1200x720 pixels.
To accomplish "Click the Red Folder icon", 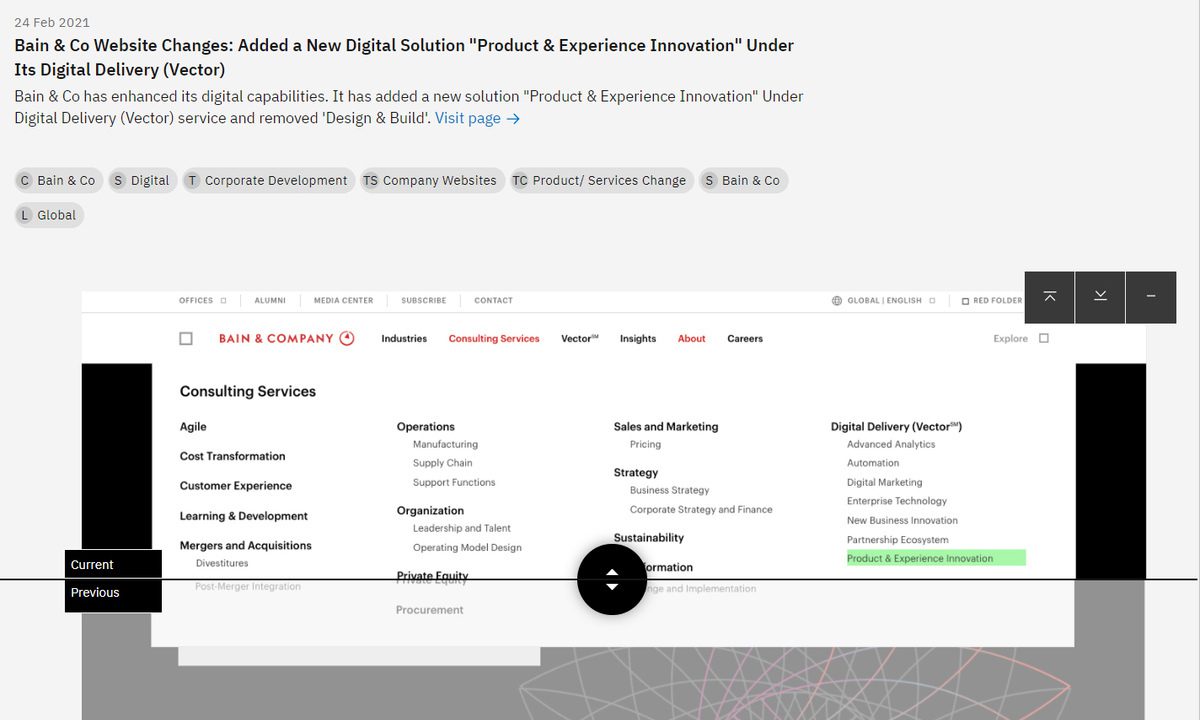I will (x=965, y=301).
